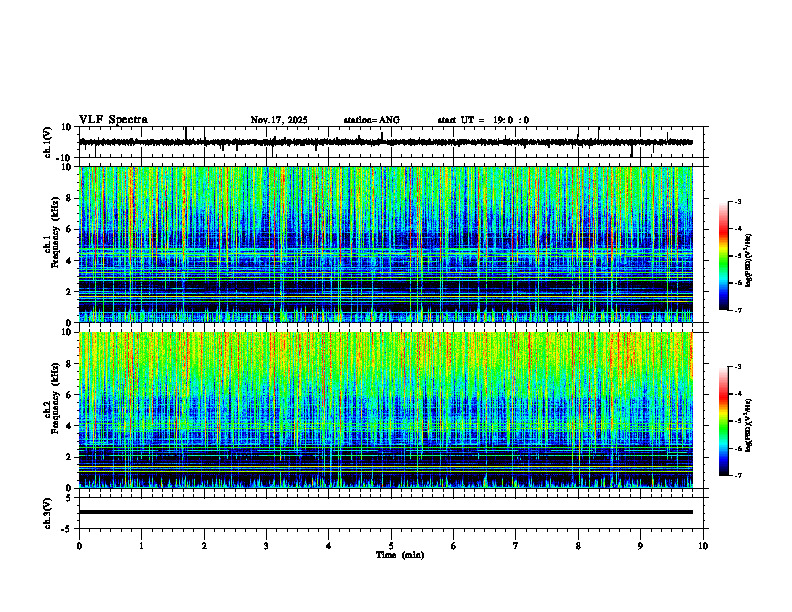Click time axis tick label "0"
The height and width of the screenshot is (612, 792).
79,546
